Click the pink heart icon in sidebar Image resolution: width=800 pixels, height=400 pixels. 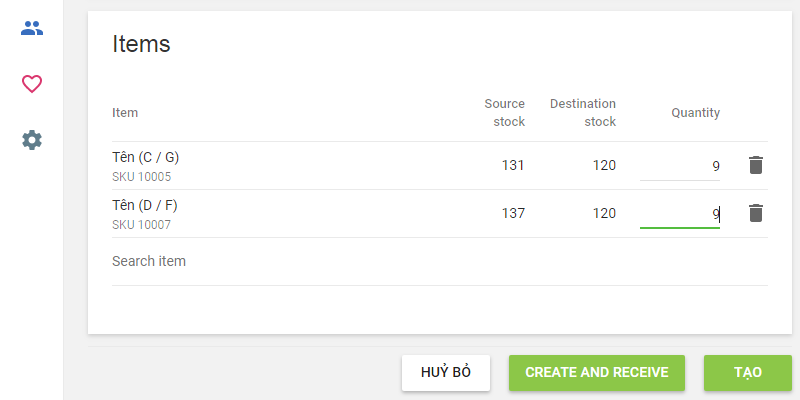coord(32,84)
